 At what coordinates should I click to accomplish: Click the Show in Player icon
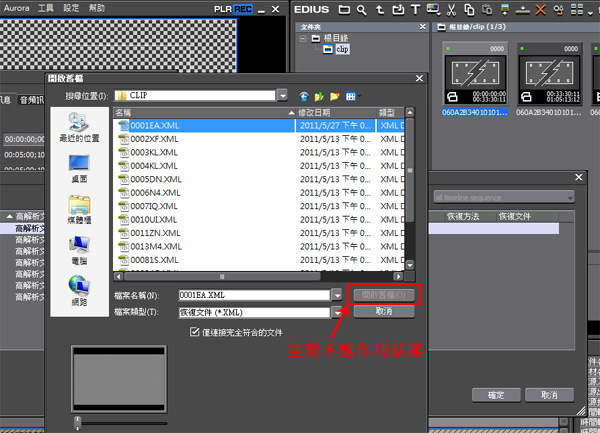point(505,10)
